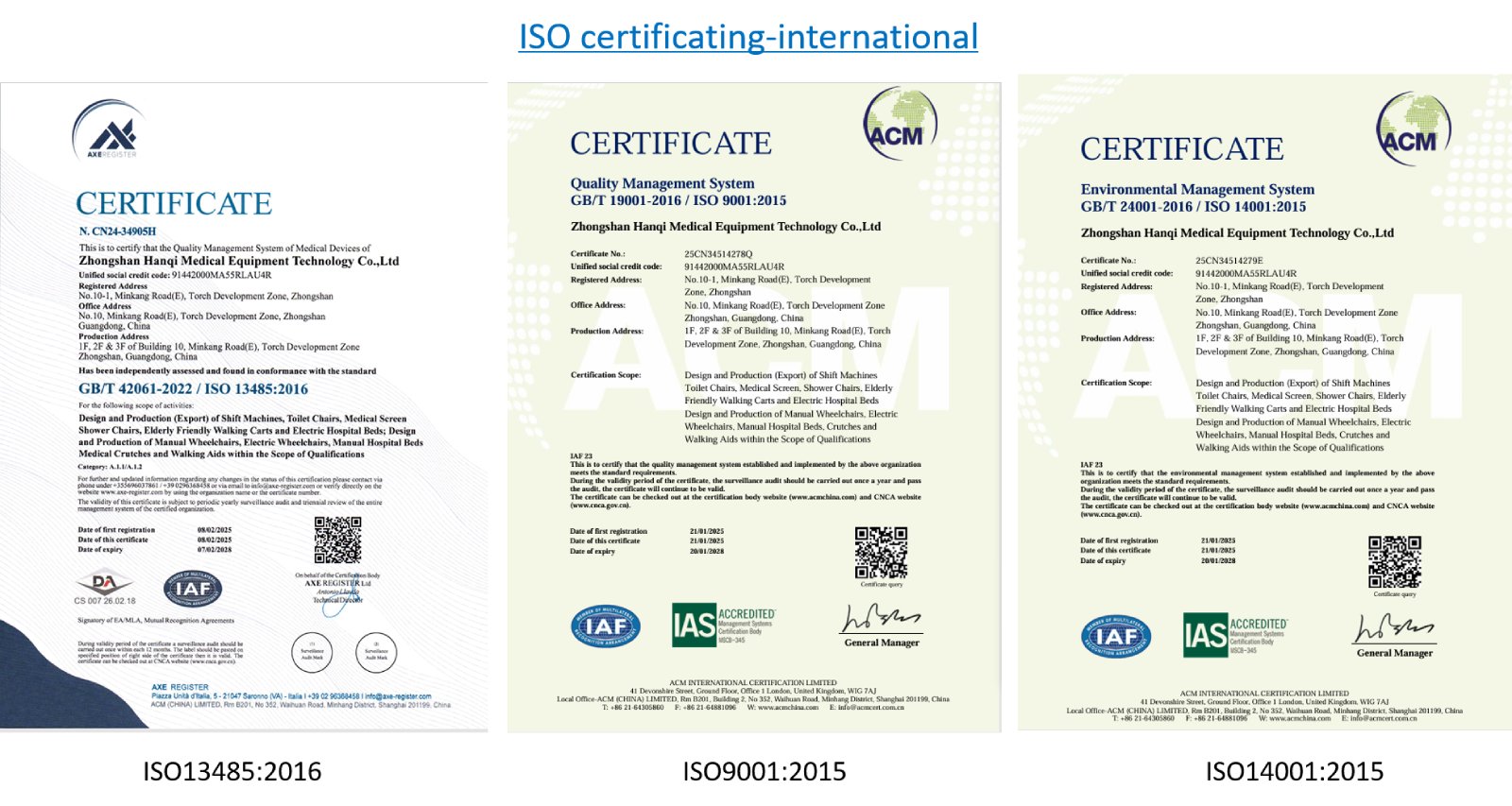
Task: Click the Environmental Management System heading
Action: 1197,189
